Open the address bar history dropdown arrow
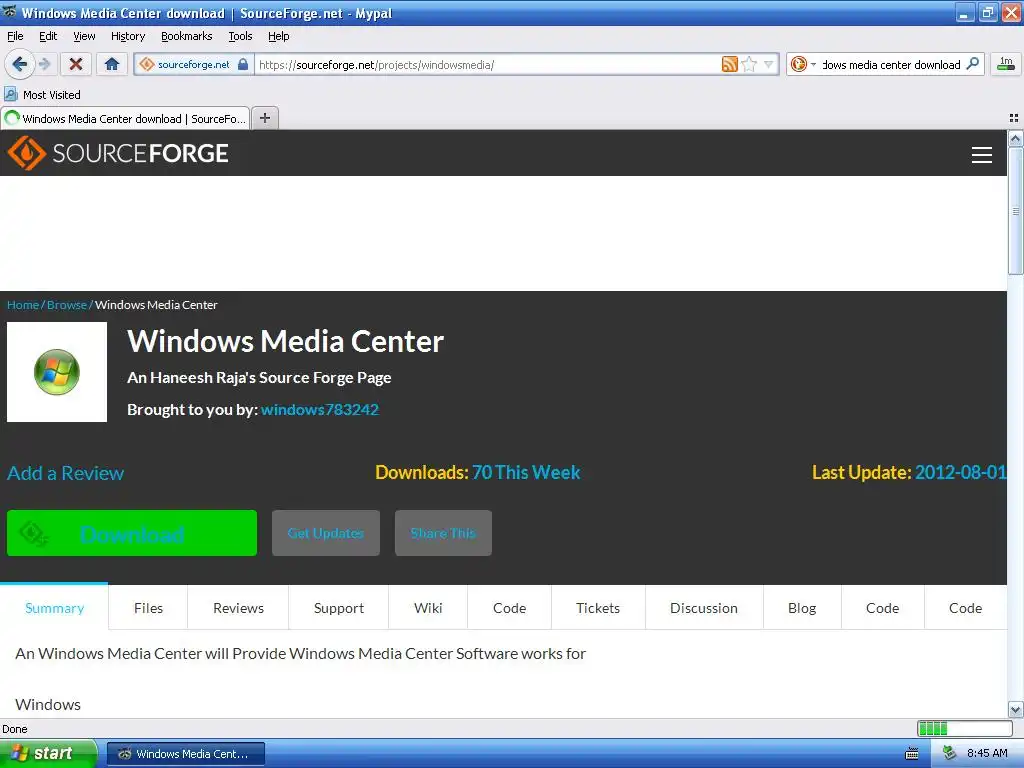The image size is (1024, 768). click(x=769, y=64)
